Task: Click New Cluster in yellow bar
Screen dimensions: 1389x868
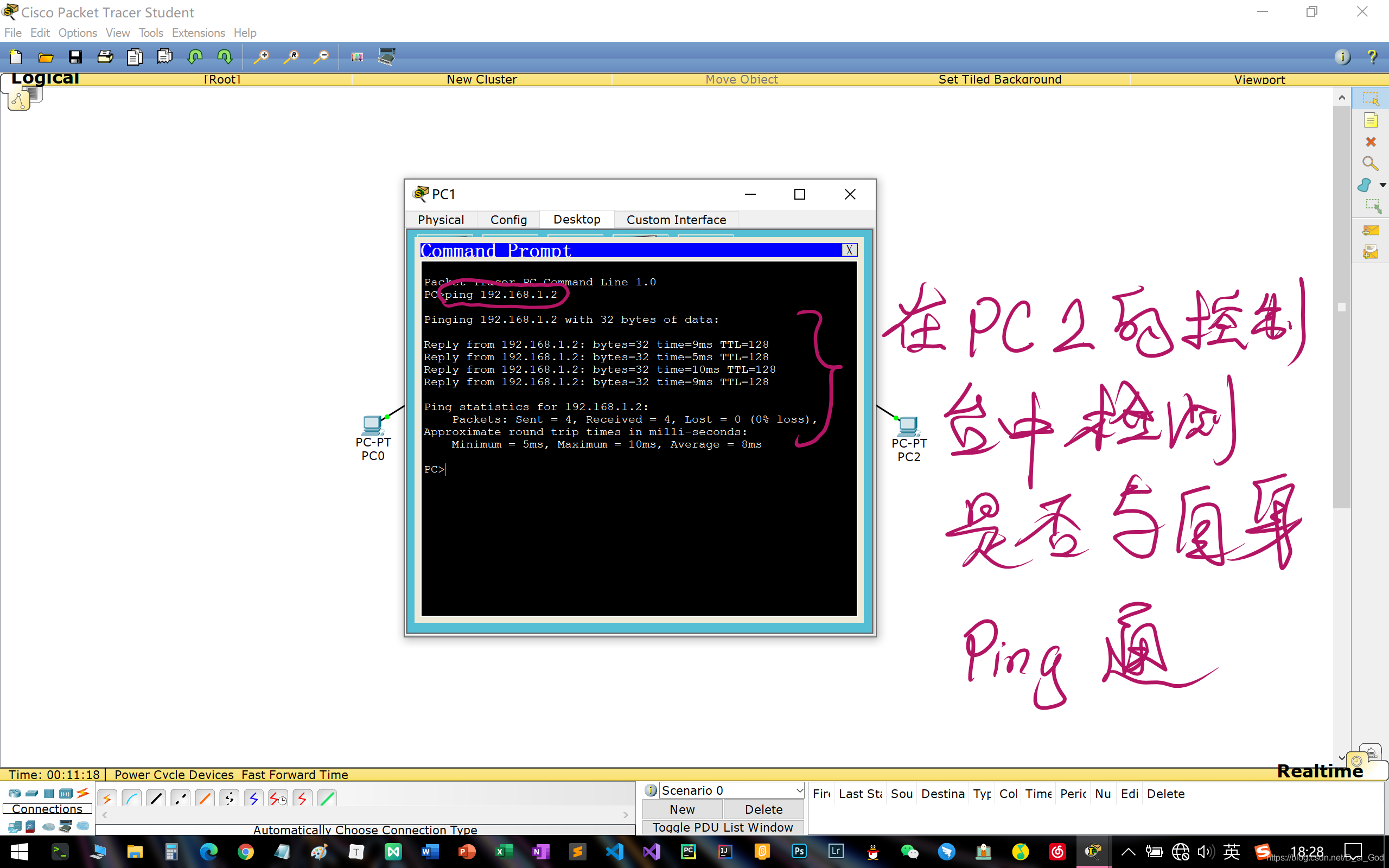Action: coord(482,79)
